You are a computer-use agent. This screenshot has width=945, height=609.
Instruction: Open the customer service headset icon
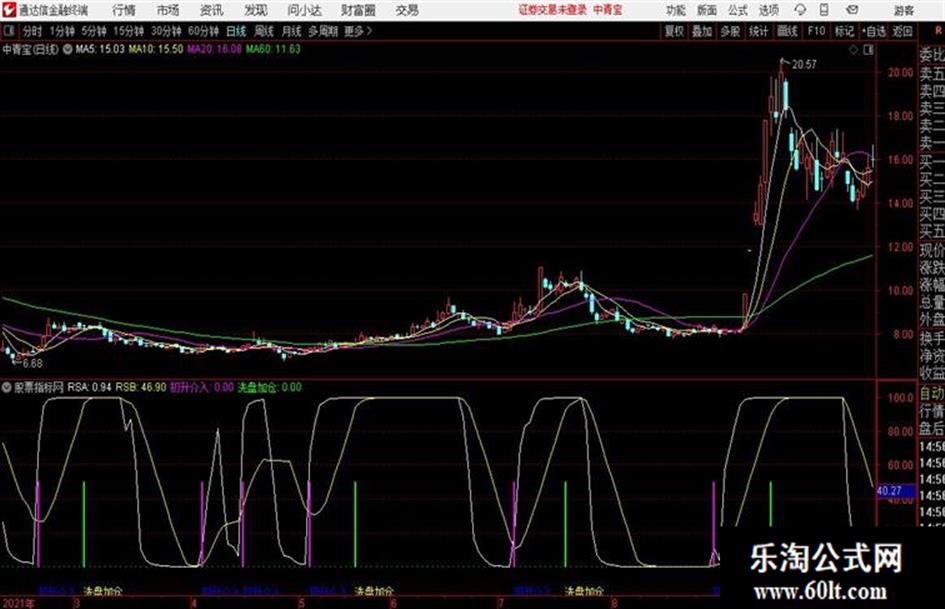click(800, 10)
